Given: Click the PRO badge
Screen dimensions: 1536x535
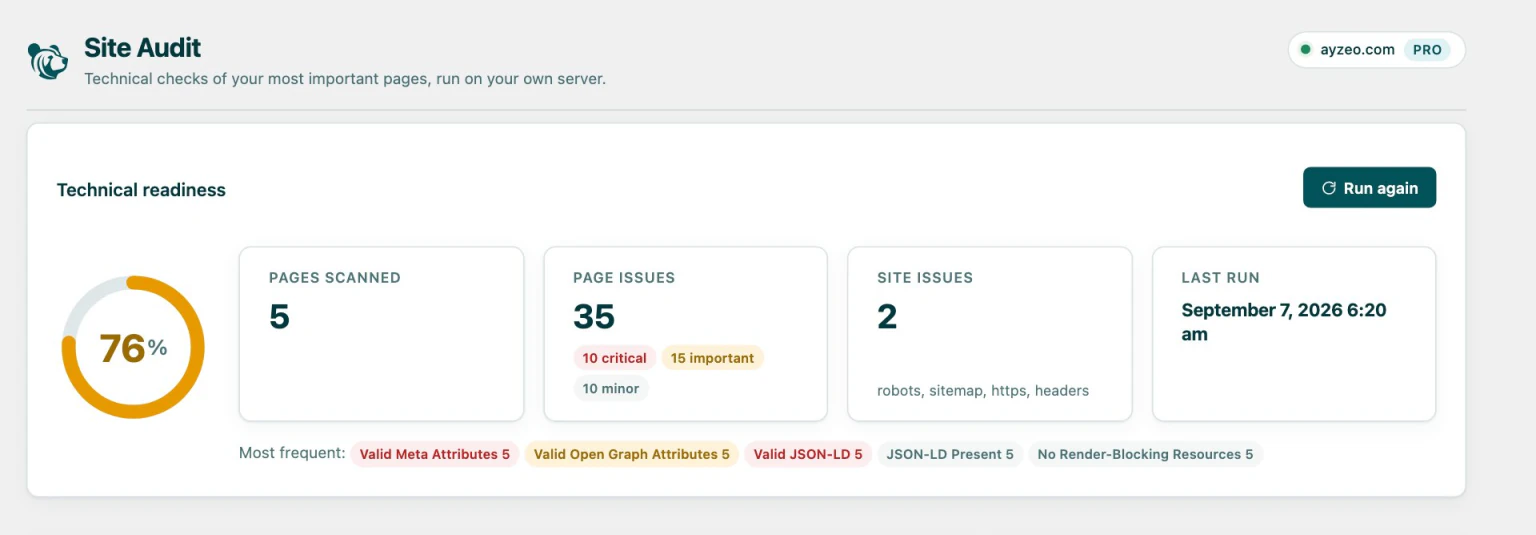Looking at the screenshot, I should coord(1427,50).
